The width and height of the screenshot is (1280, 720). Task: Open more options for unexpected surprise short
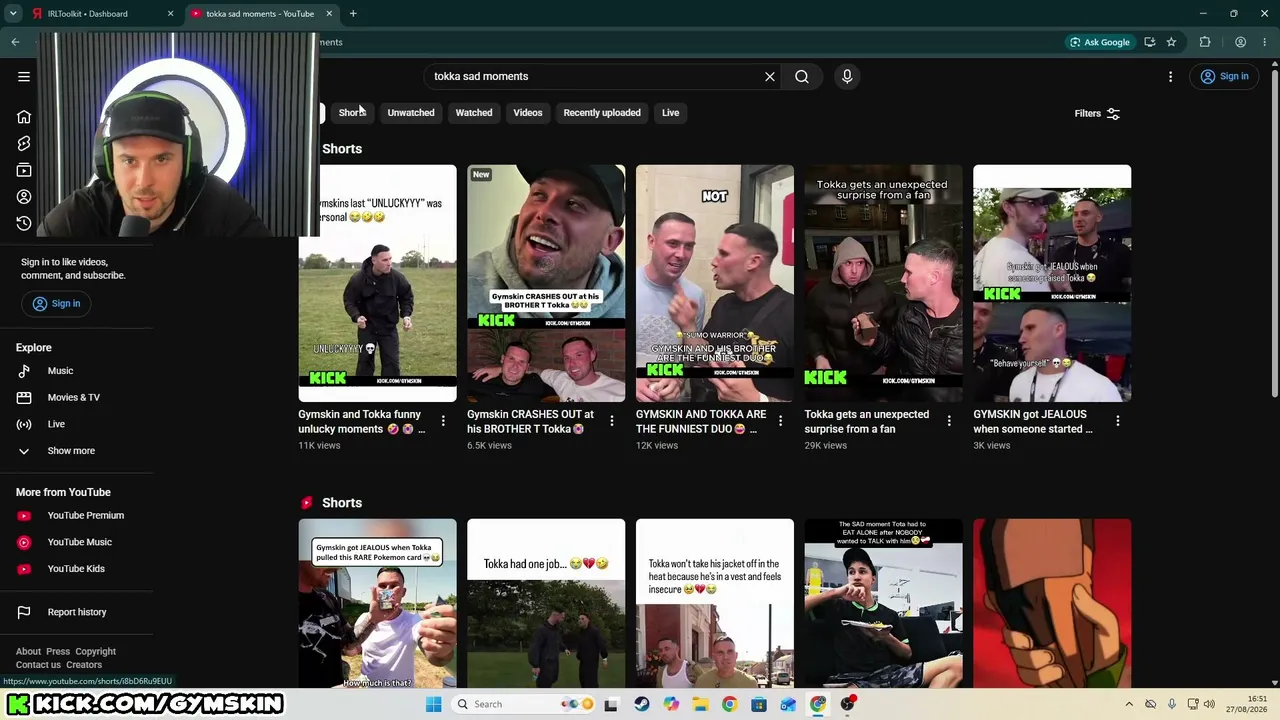[x=949, y=421]
